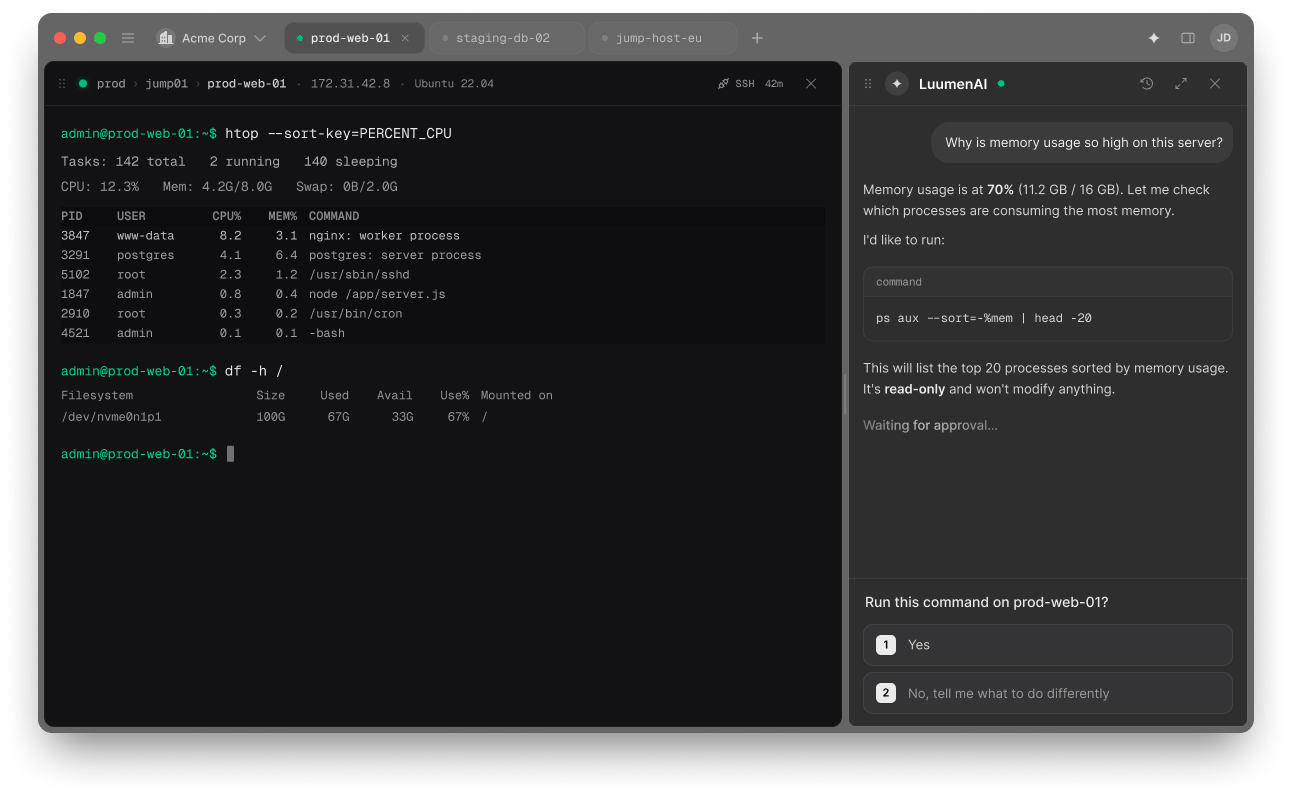The height and width of the screenshot is (796, 1292).
Task: Click the prod breadcrumb segment
Action: (x=111, y=84)
